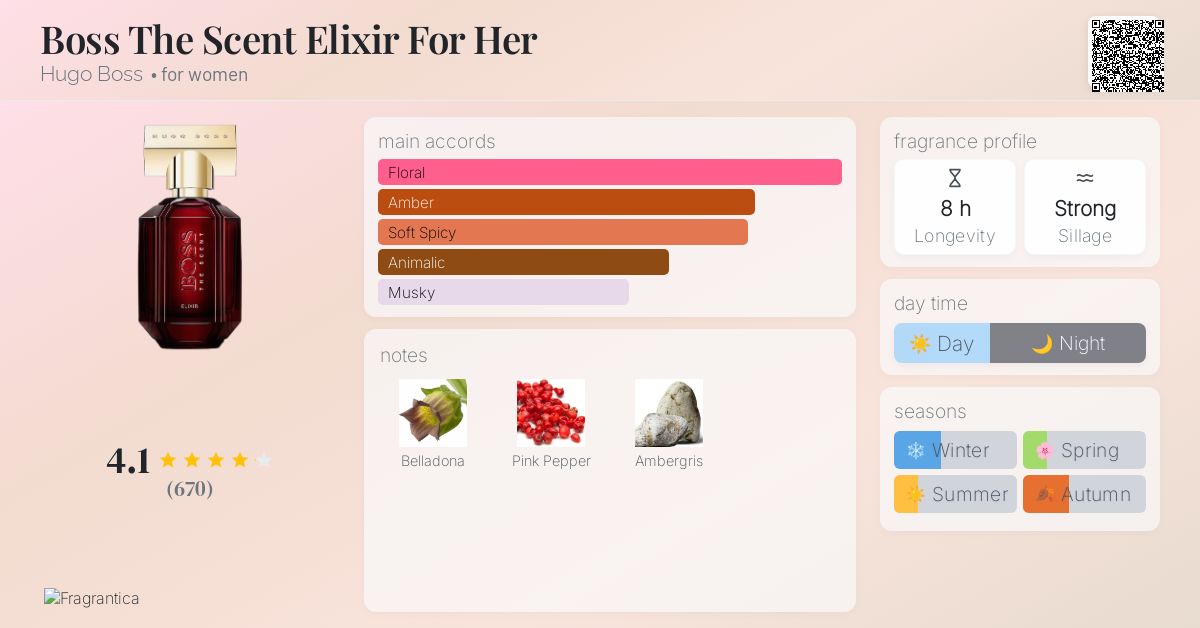
Task: Click the Pink Pepper note image
Action: [551, 413]
